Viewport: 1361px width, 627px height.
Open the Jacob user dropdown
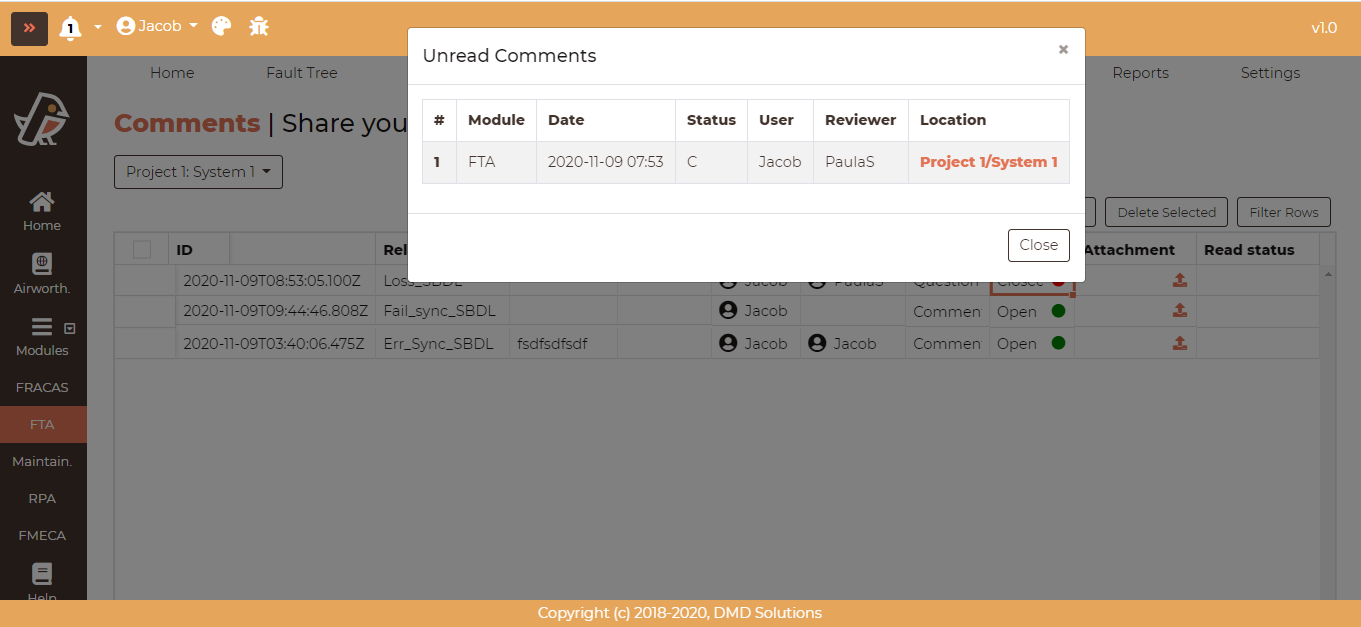(x=157, y=27)
